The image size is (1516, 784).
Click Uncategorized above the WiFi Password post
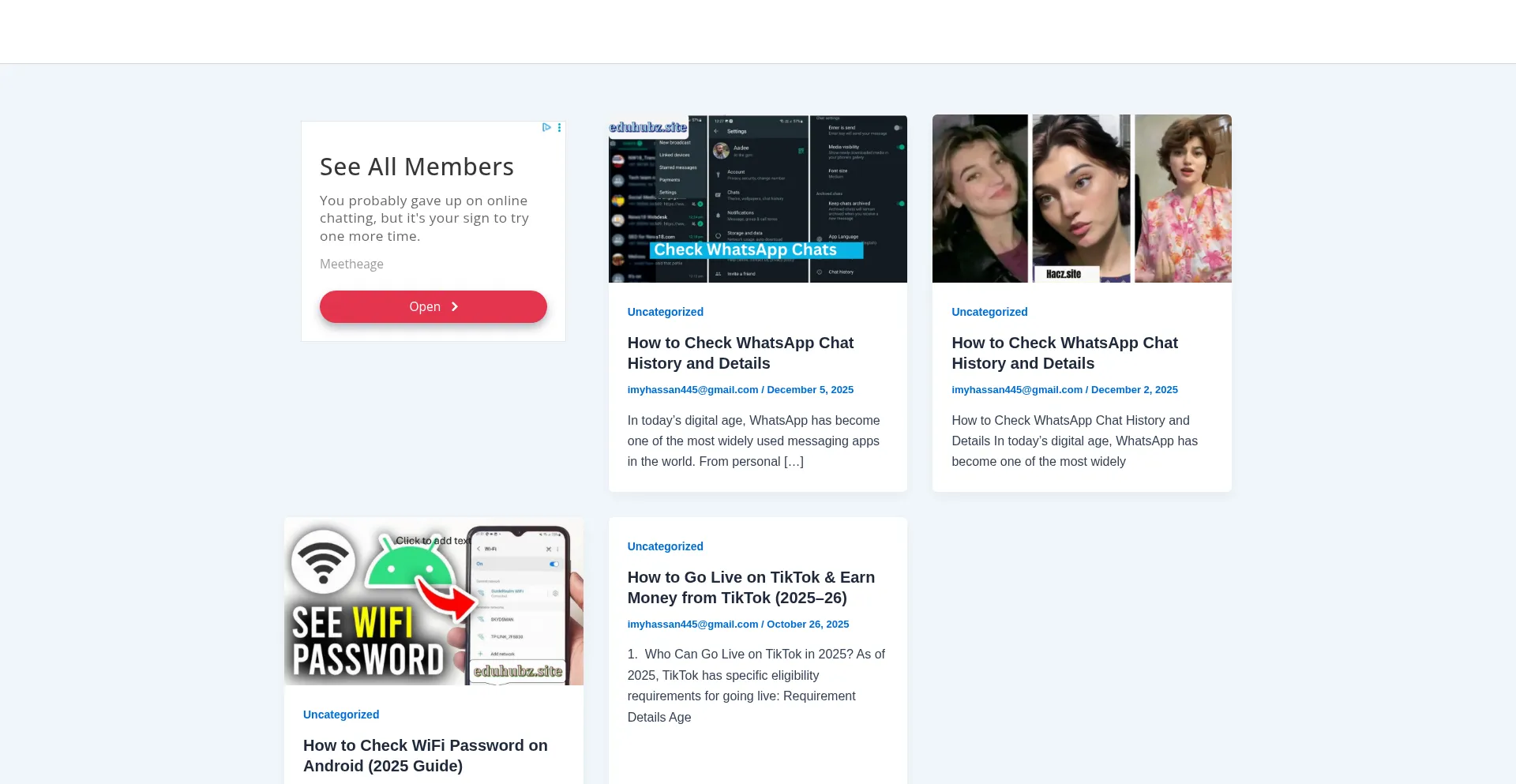[341, 715]
